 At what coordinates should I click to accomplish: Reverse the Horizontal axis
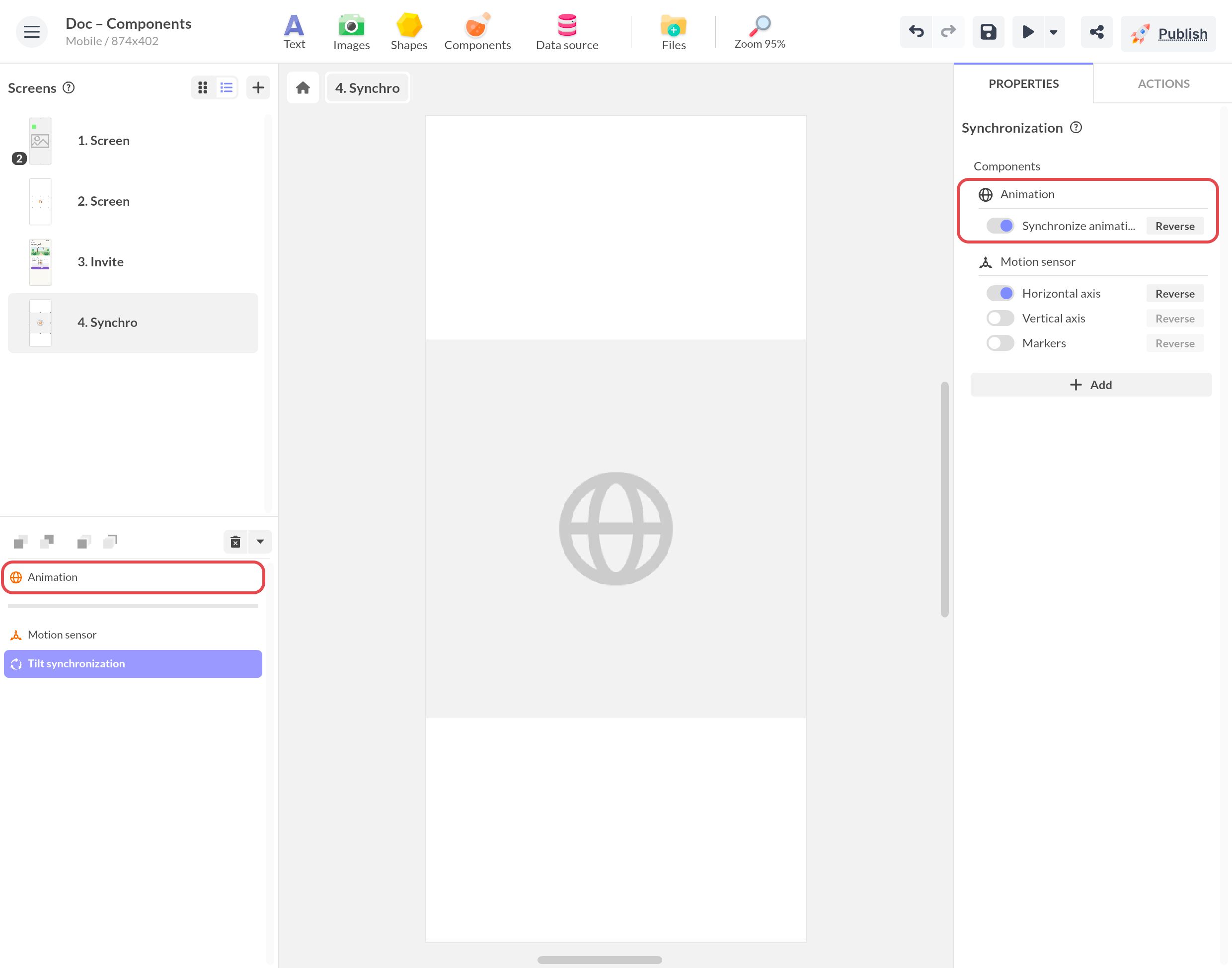(1175, 294)
